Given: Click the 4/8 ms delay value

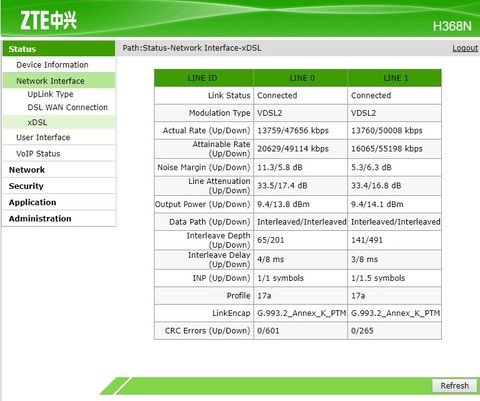Looking at the screenshot, I should [270, 260].
